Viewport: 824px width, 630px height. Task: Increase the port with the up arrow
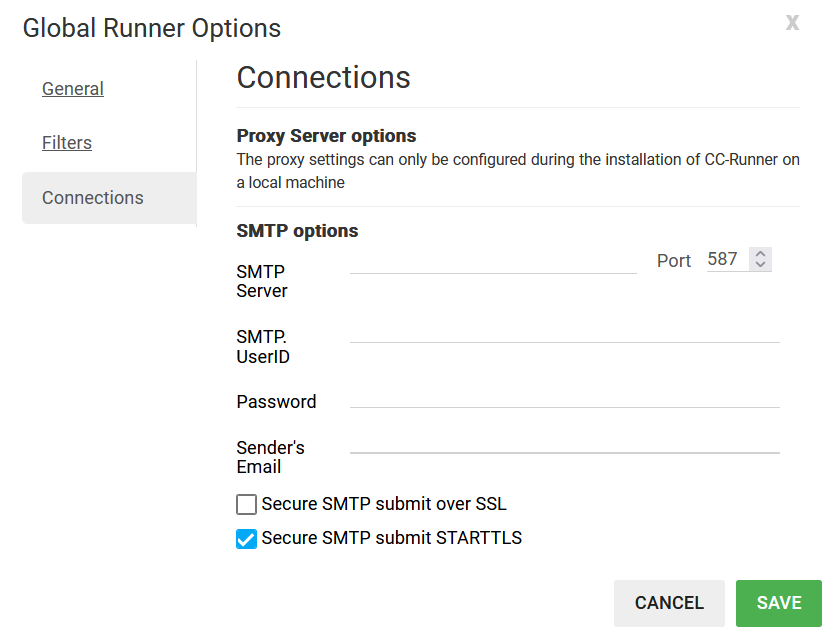click(761, 254)
